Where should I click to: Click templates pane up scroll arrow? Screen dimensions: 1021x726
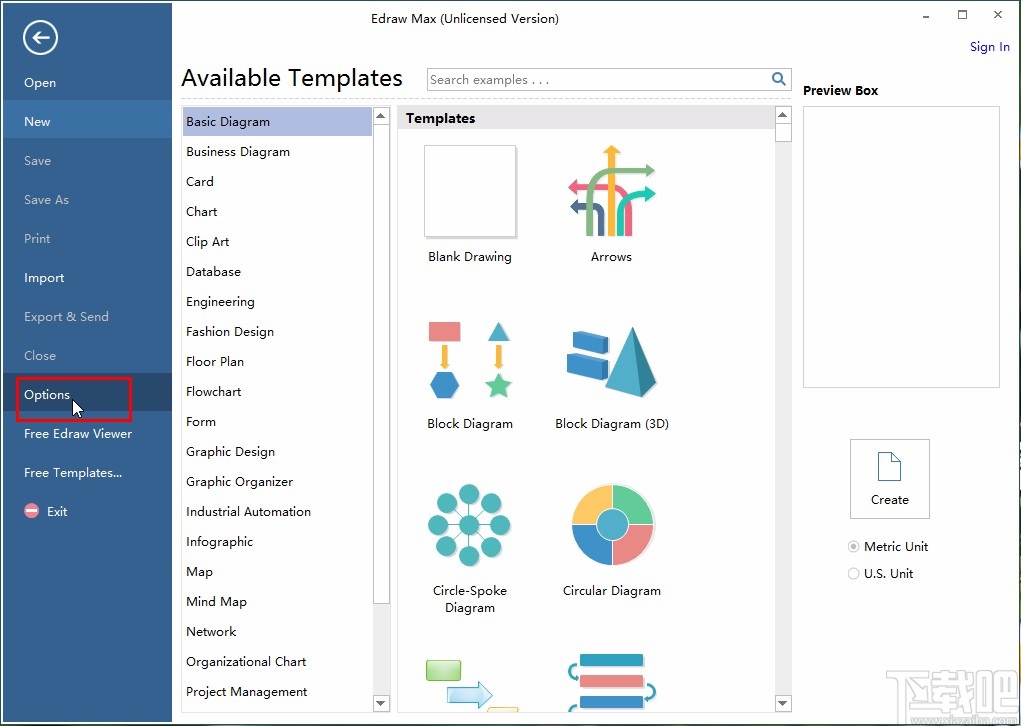tap(783, 115)
